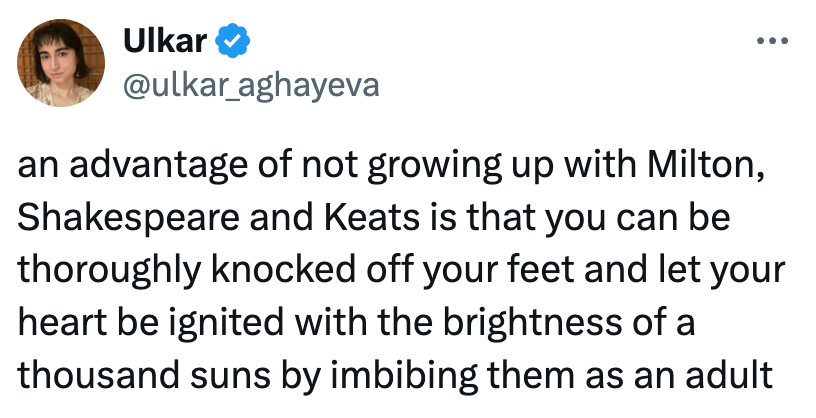The width and height of the screenshot is (816, 418).
Task: Click the blue verified badge icon
Action: [x=232, y=43]
